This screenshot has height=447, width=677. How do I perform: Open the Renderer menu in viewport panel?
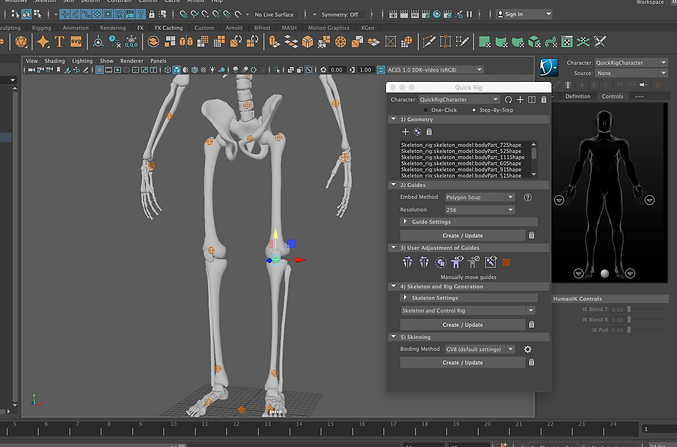(132, 61)
